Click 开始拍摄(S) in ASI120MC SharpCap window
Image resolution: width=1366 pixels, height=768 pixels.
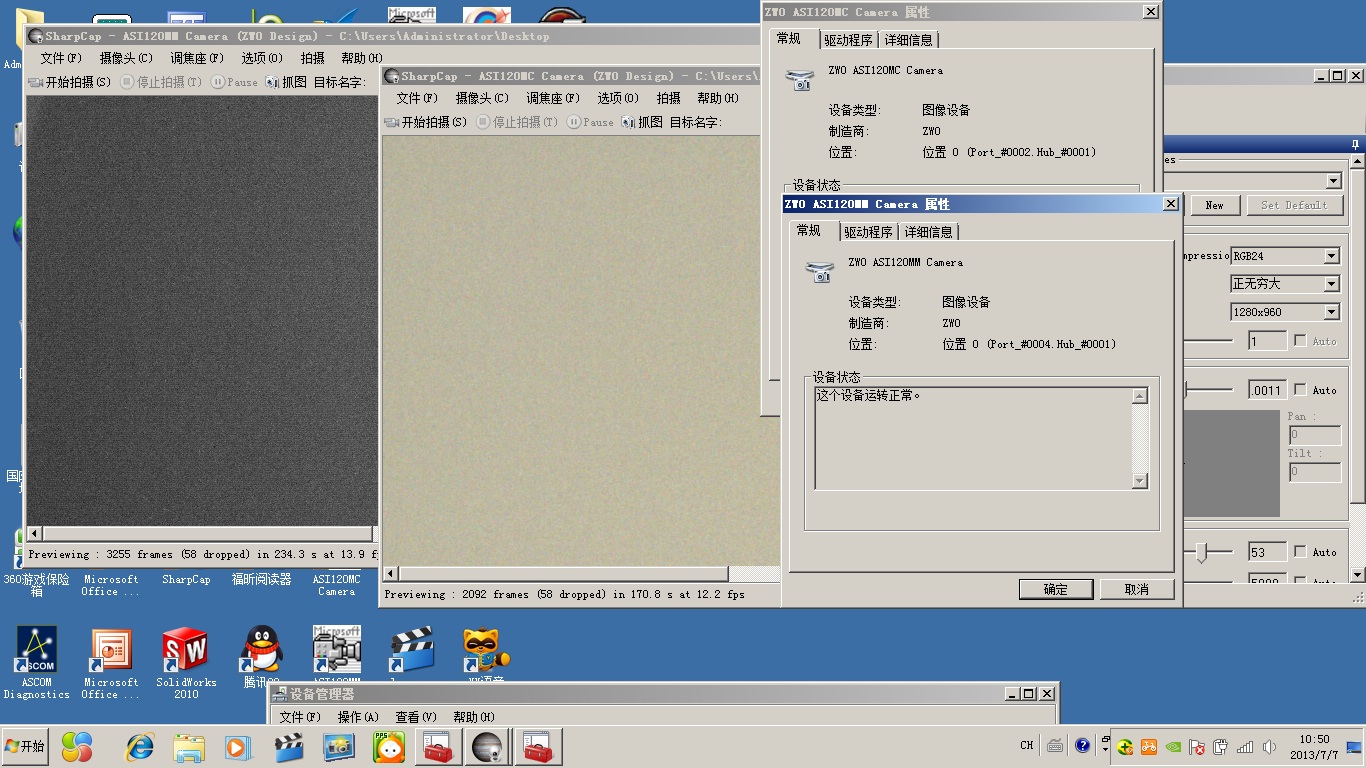(426, 122)
